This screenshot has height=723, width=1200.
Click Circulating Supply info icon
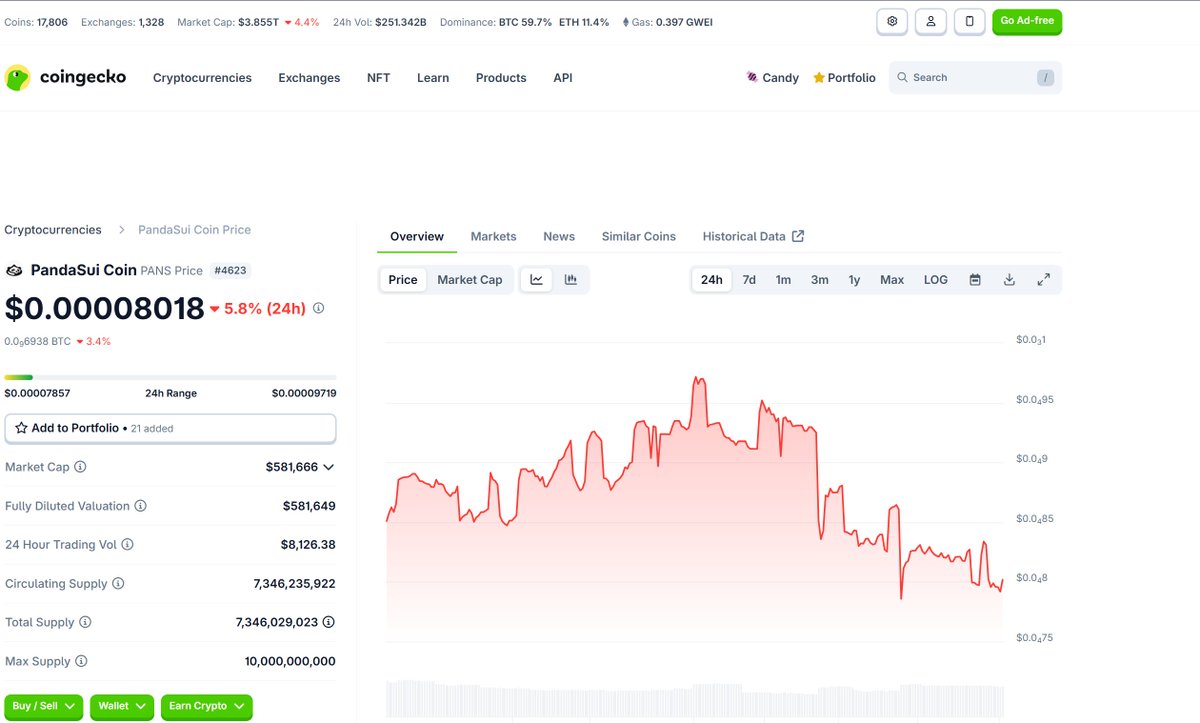pos(118,584)
